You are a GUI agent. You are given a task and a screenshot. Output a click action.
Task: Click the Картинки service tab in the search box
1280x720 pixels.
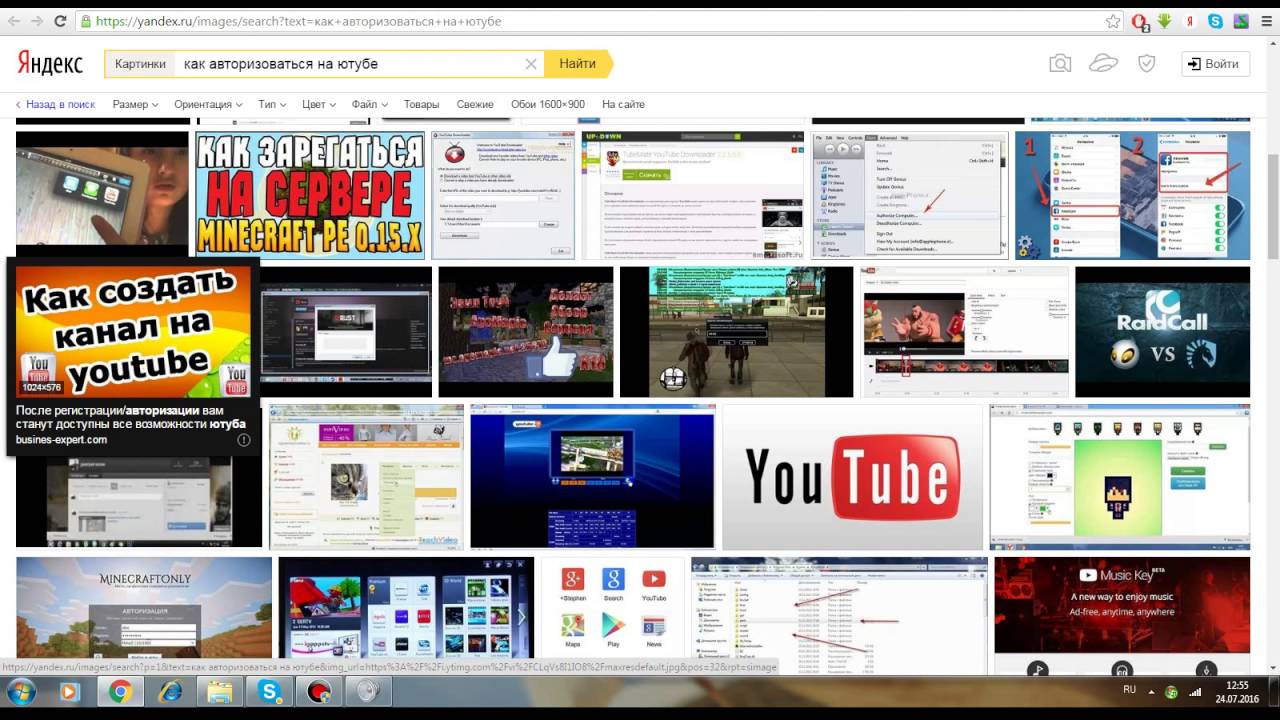pos(140,64)
